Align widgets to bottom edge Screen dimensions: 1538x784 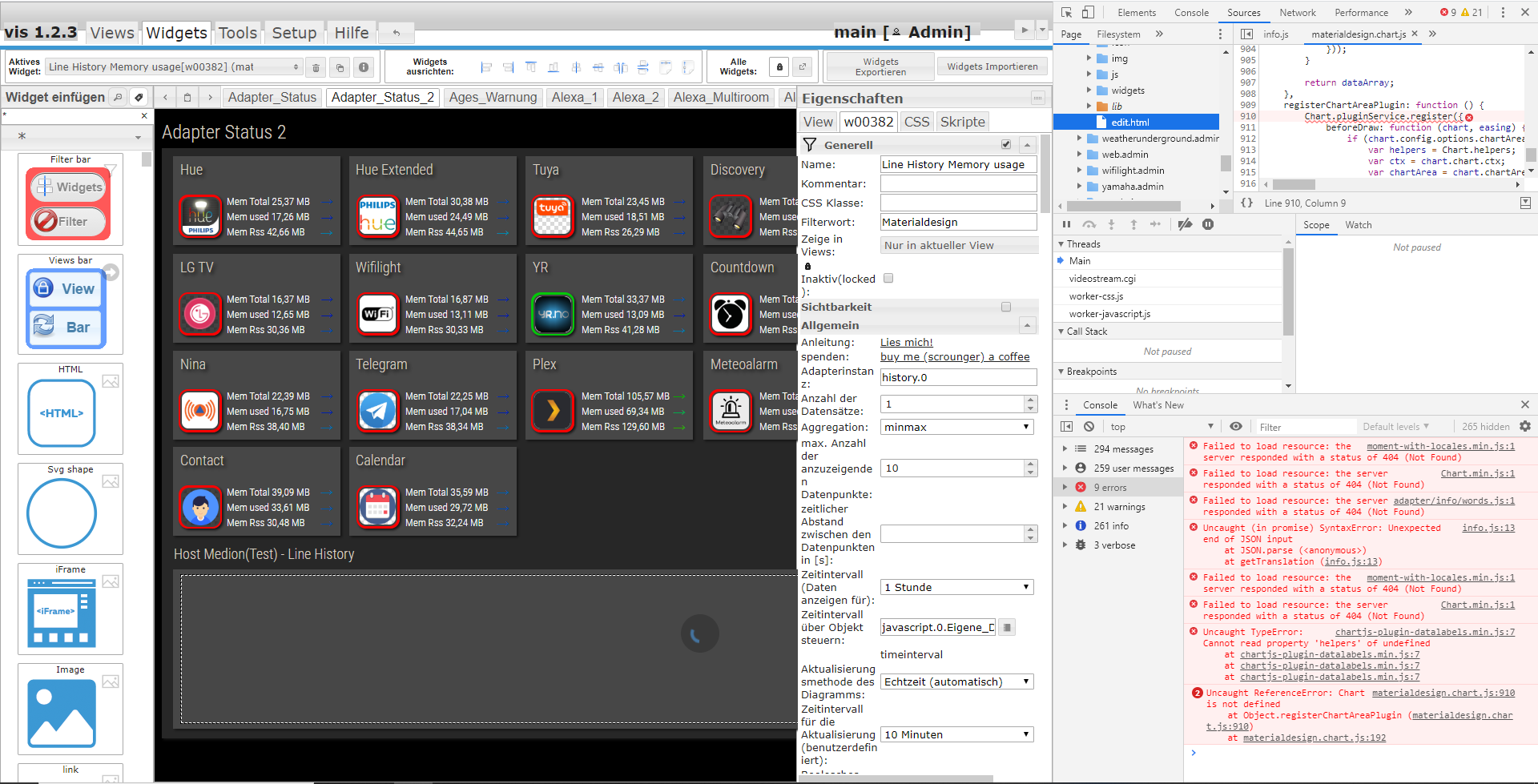[x=554, y=67]
